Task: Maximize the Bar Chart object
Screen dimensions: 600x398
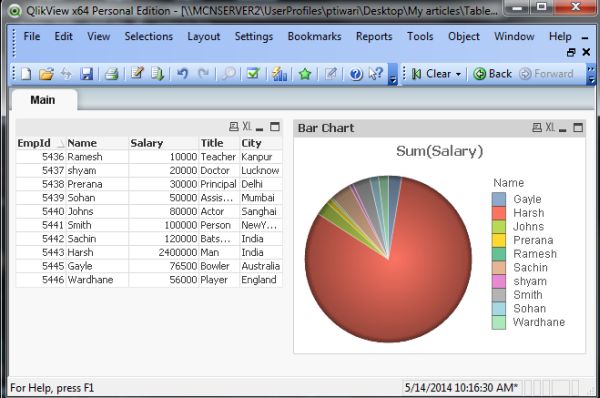Action: point(578,128)
